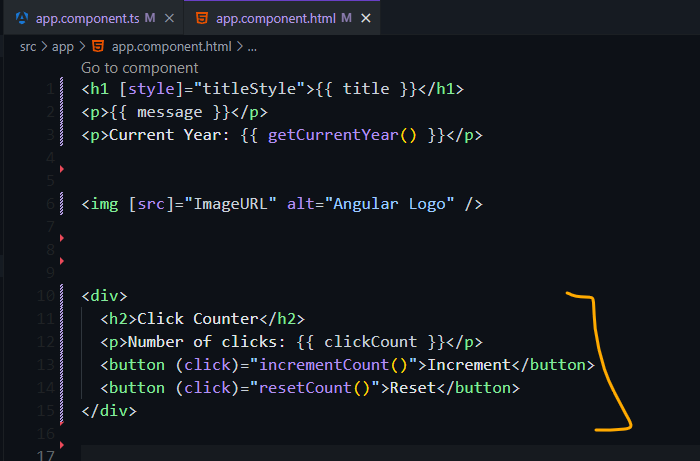Click the [src] attribute on img
700x461 pixels.
[151, 204]
